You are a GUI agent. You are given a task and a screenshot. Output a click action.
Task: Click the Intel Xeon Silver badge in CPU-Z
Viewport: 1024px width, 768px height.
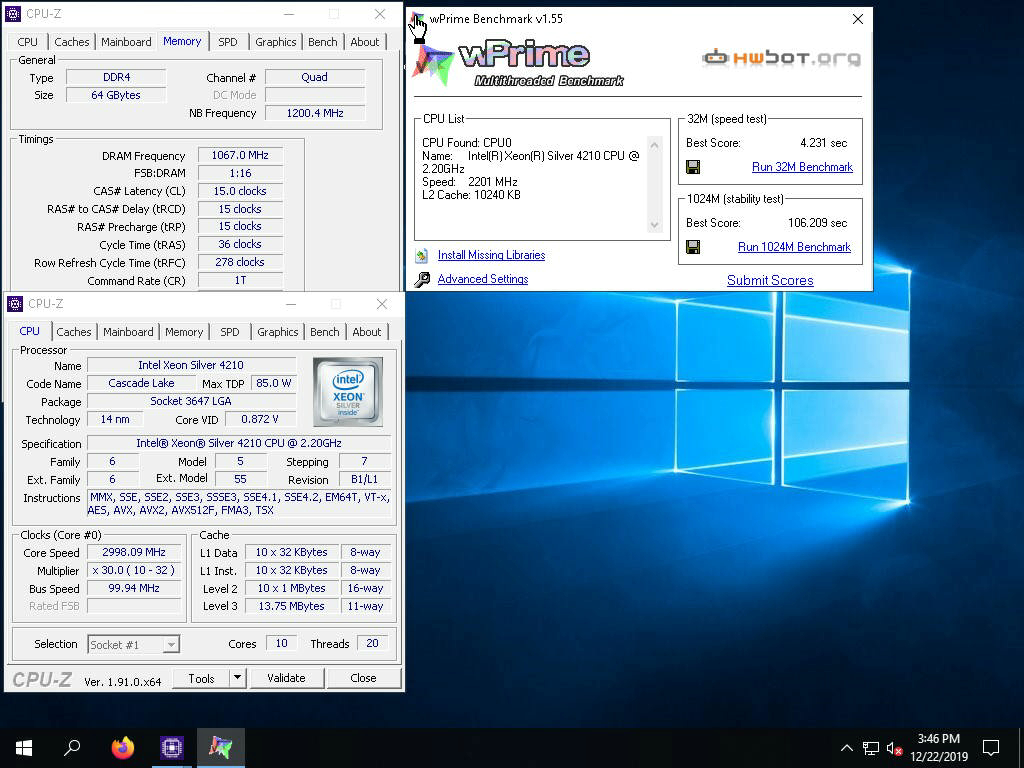coord(348,392)
